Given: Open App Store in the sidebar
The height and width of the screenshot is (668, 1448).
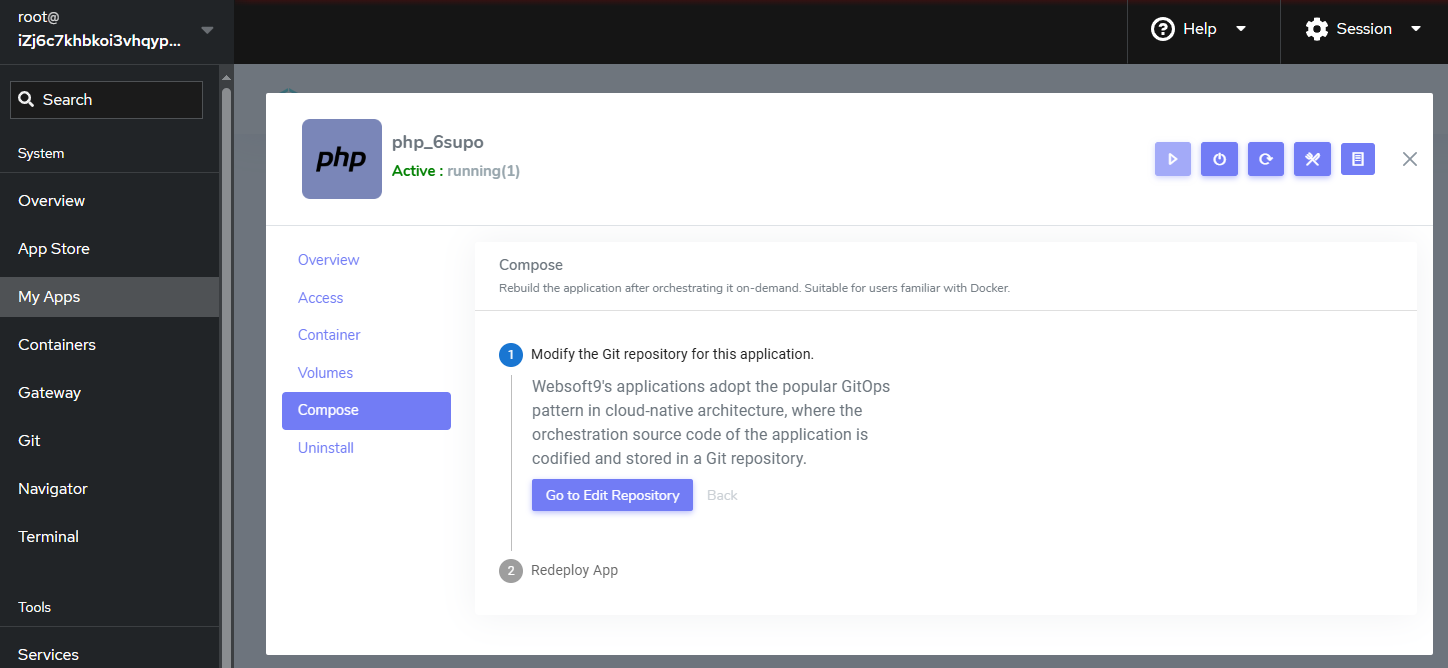Looking at the screenshot, I should 54,249.
